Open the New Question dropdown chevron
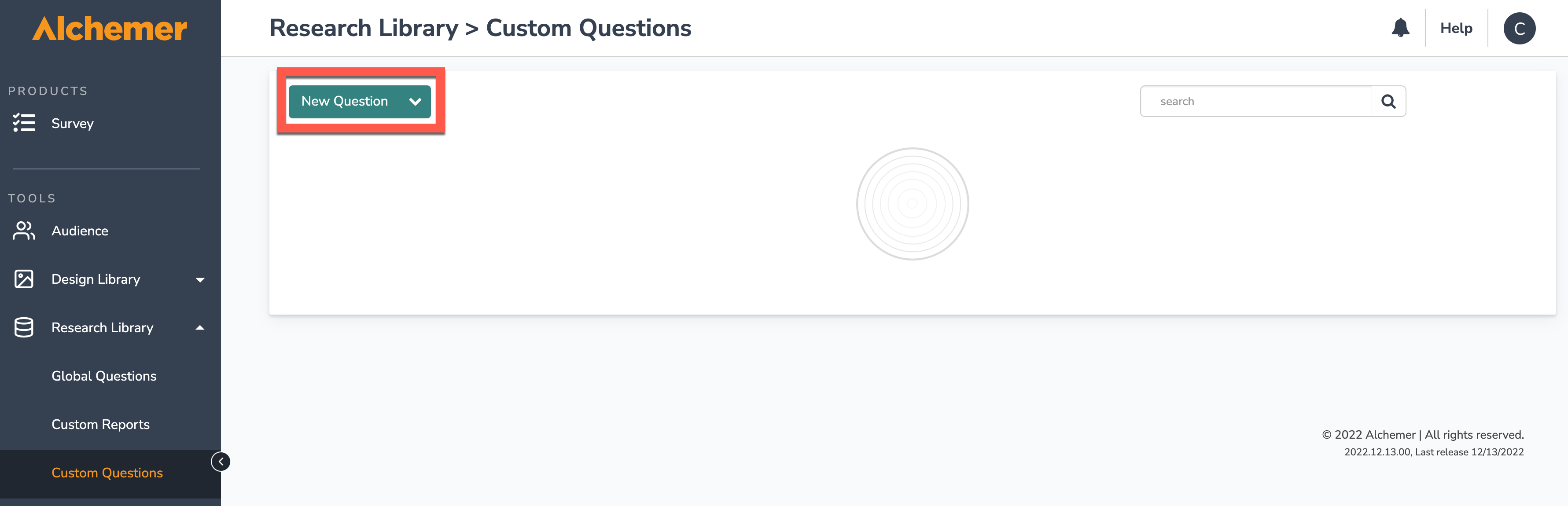1568x506 pixels. point(415,102)
